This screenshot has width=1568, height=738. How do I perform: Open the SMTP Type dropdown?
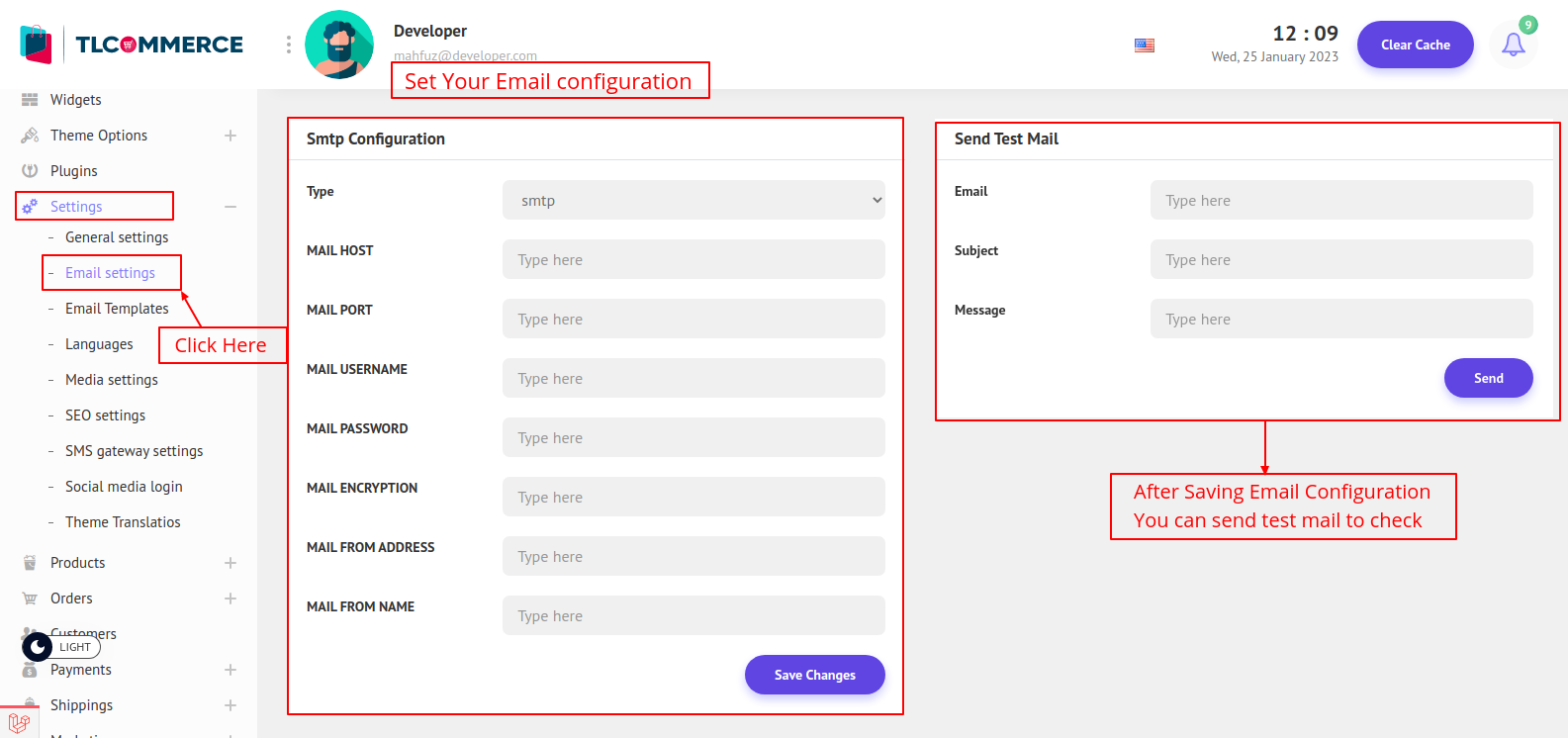[693, 200]
